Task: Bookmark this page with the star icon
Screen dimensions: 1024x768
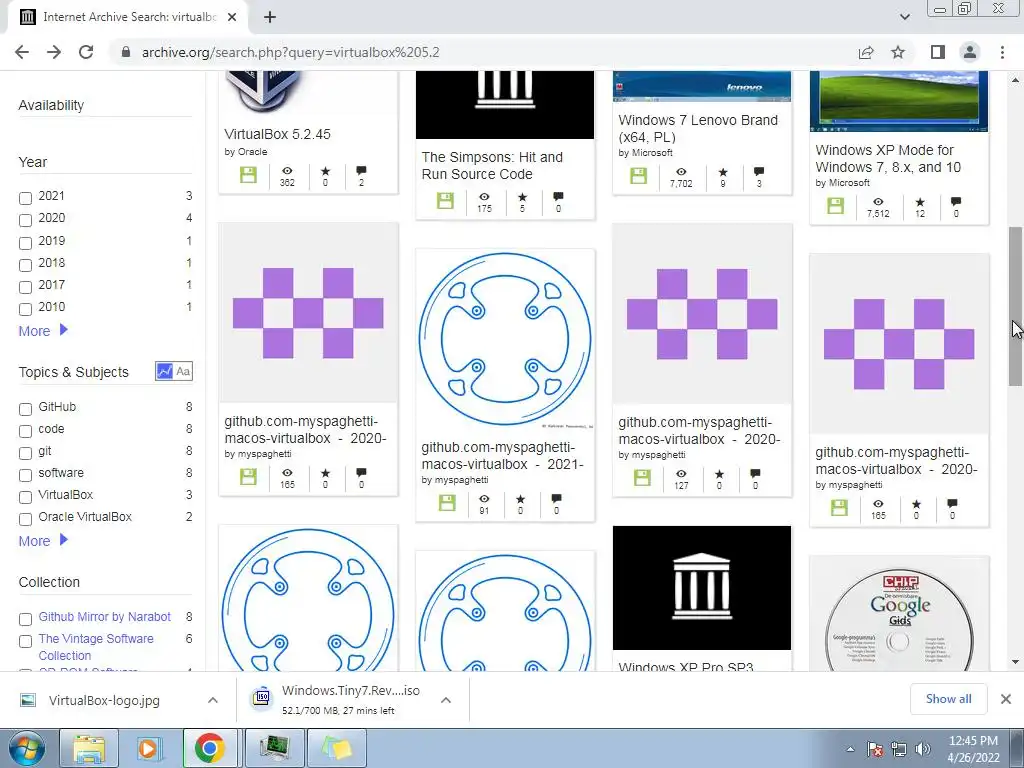Action: coord(898,52)
